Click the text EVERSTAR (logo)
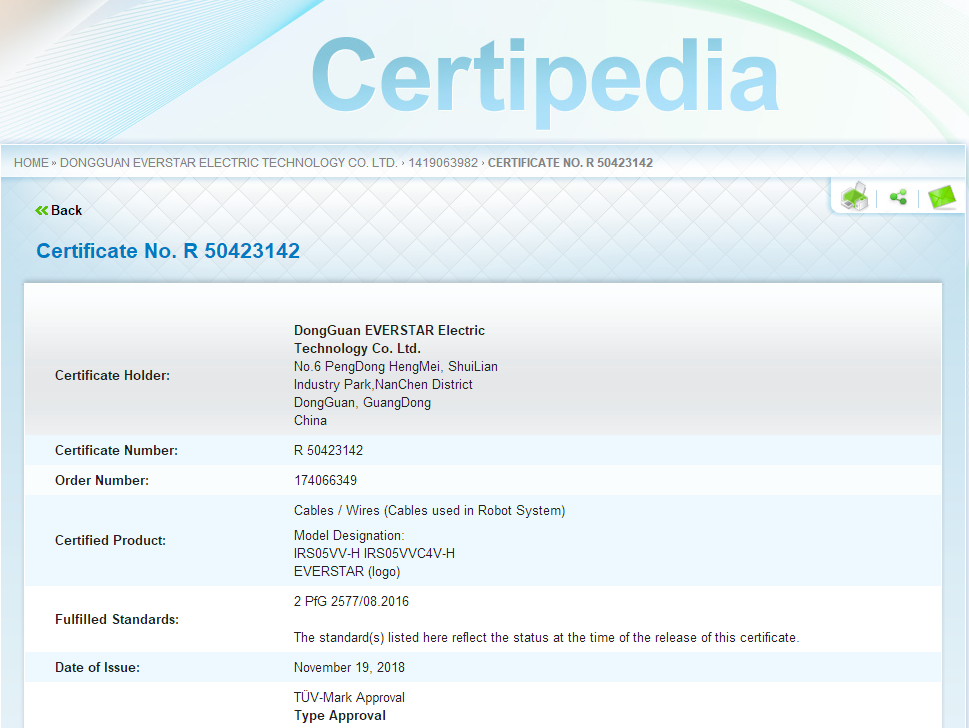The image size is (969, 728). click(x=347, y=572)
